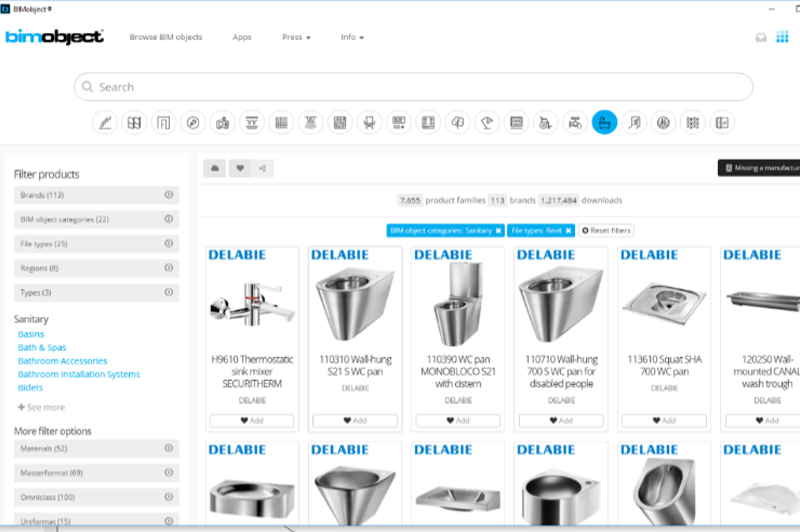This screenshot has width=800, height=532.
Task: Expand the Types (3) filter
Action: (x=96, y=293)
